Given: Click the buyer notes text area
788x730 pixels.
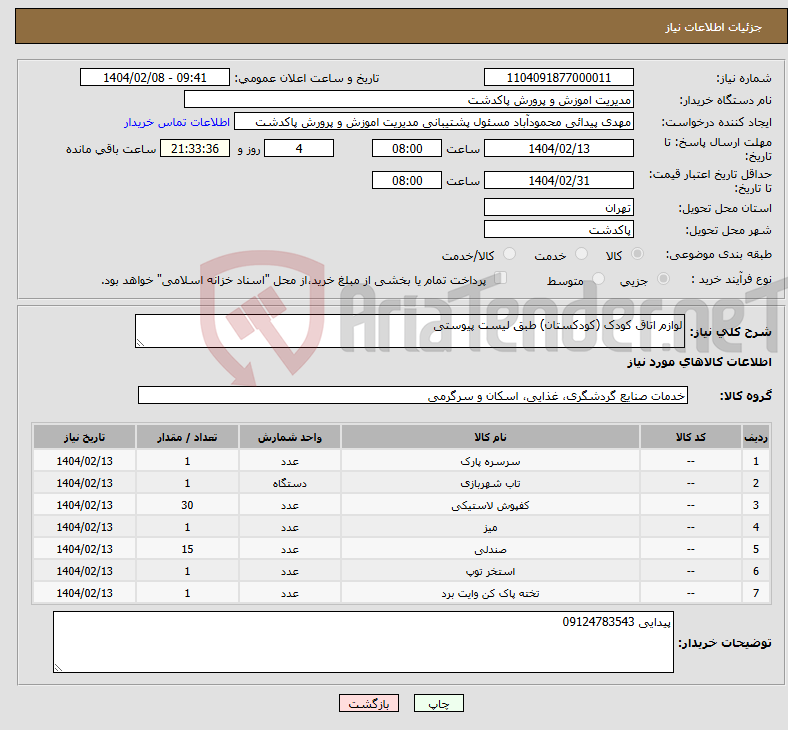Looking at the screenshot, I should pos(363,642).
